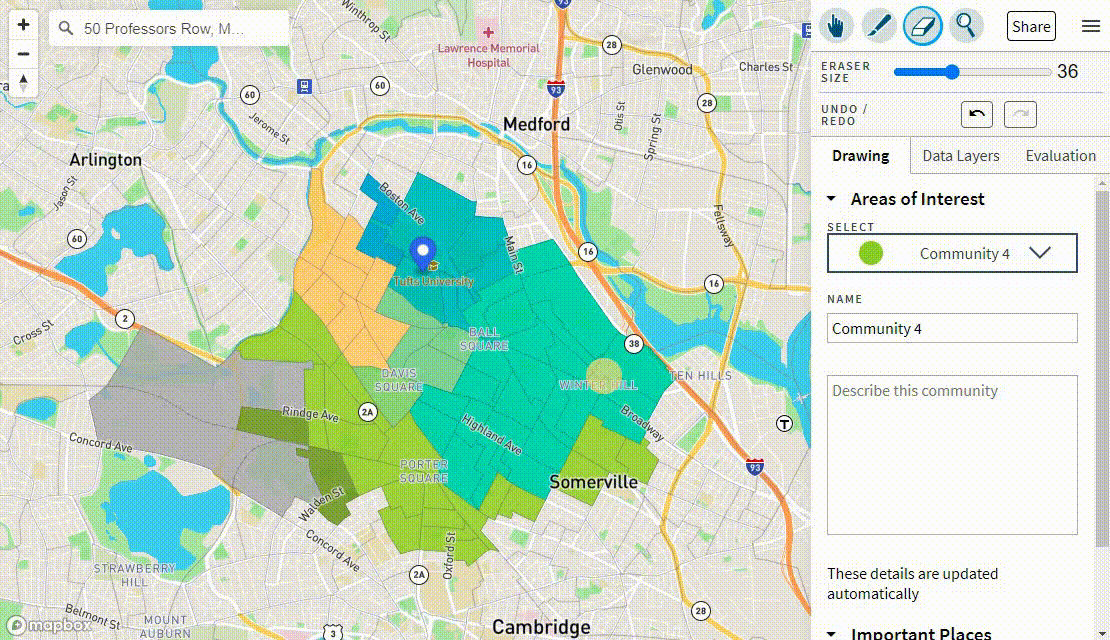Viewport: 1110px width, 640px height.
Task: Select the Inspect magnifier tool
Action: tap(965, 26)
